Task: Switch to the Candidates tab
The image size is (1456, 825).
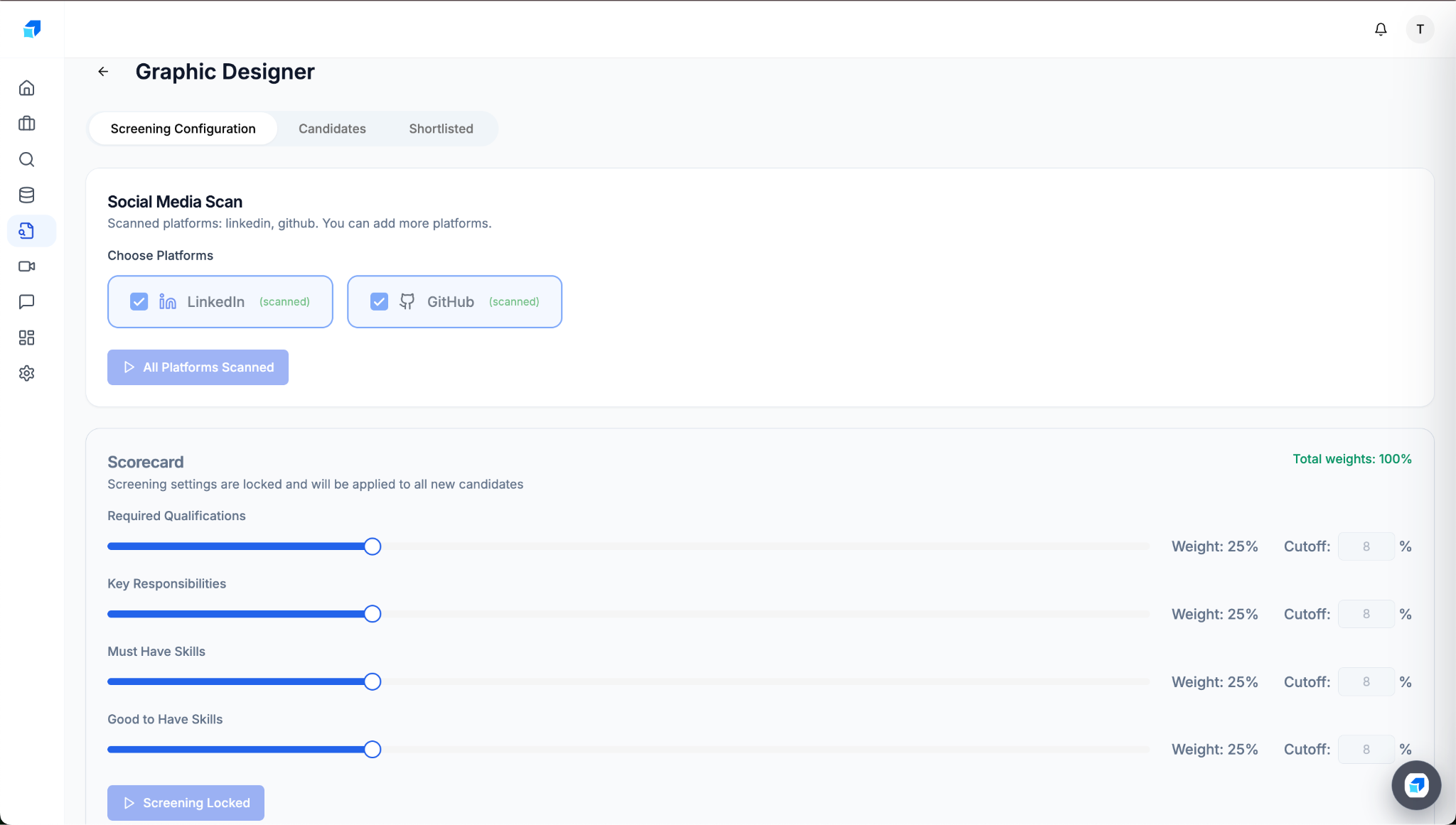Action: [332, 129]
